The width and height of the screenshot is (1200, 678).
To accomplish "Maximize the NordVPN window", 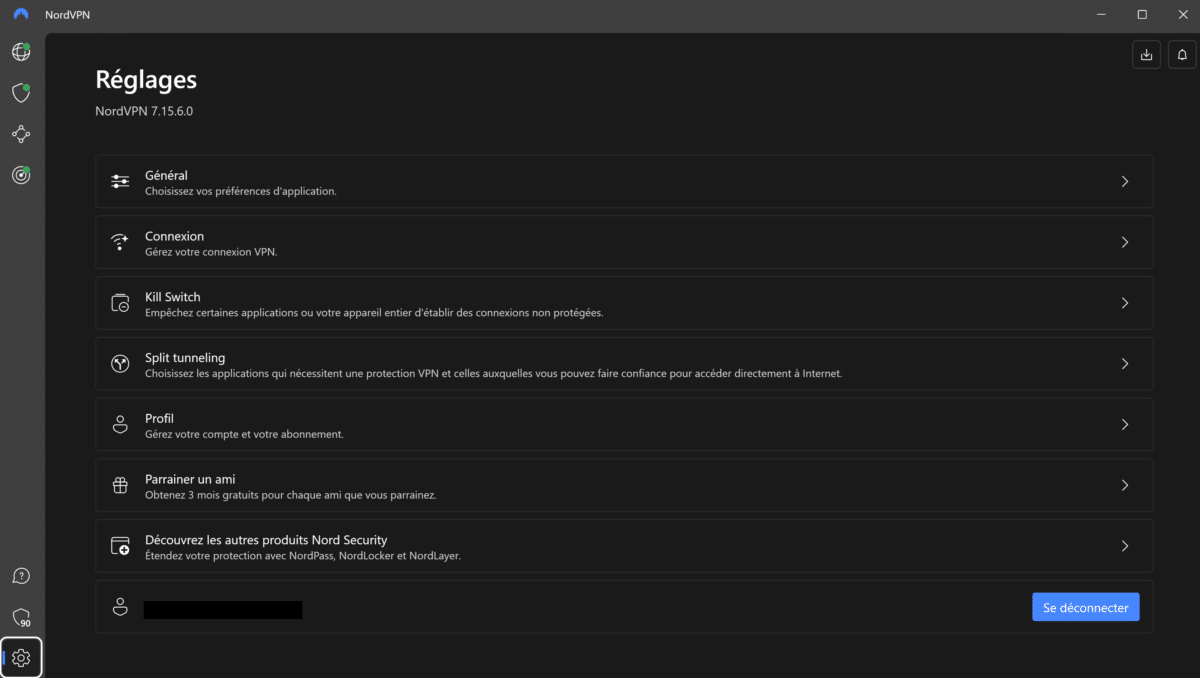I will click(x=1142, y=15).
